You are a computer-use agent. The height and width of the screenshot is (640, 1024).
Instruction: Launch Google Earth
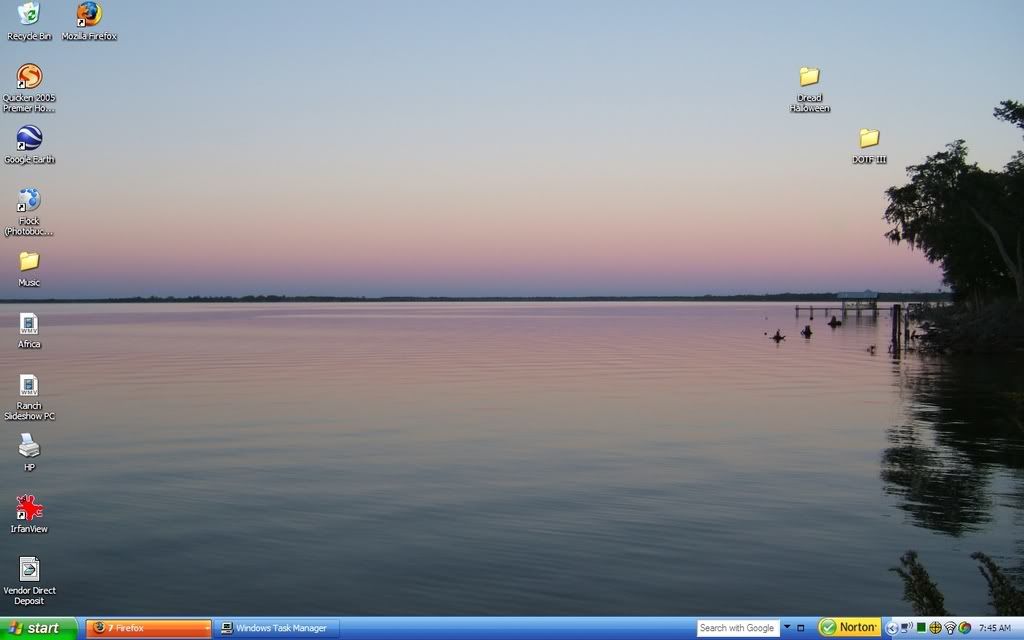tap(28, 140)
